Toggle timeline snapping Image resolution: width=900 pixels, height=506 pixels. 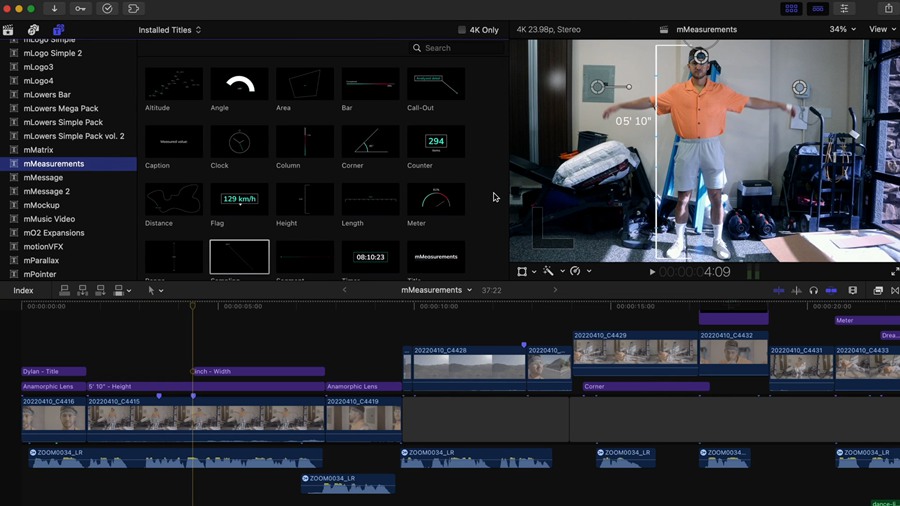pyautogui.click(x=831, y=290)
